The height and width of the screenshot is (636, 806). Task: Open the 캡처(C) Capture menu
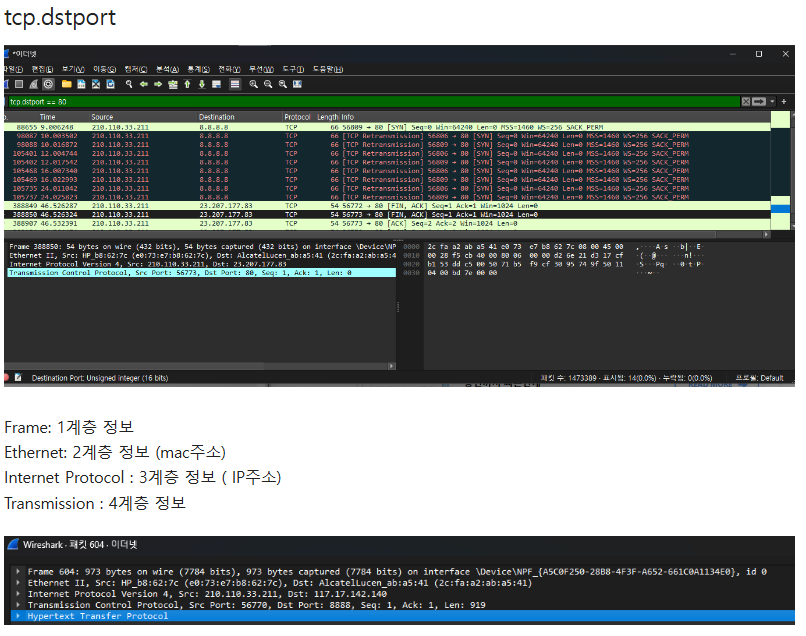(x=136, y=69)
